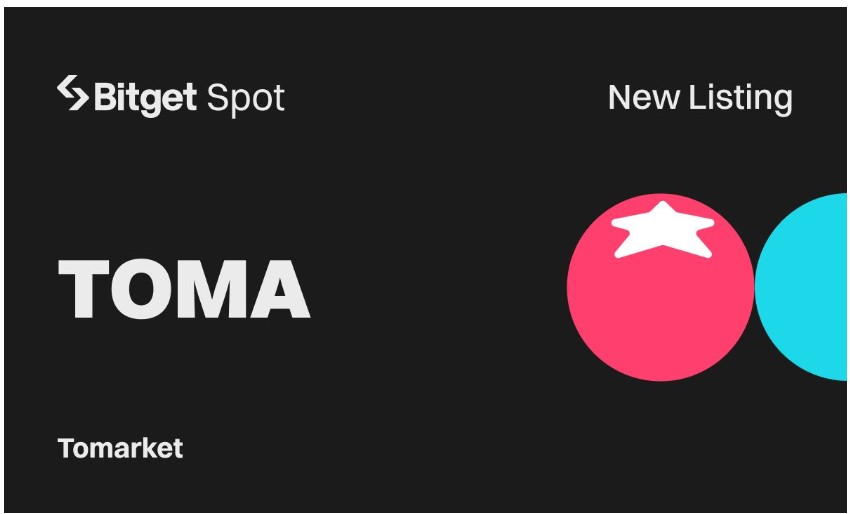Click the word Spot in the header

pos(245,99)
